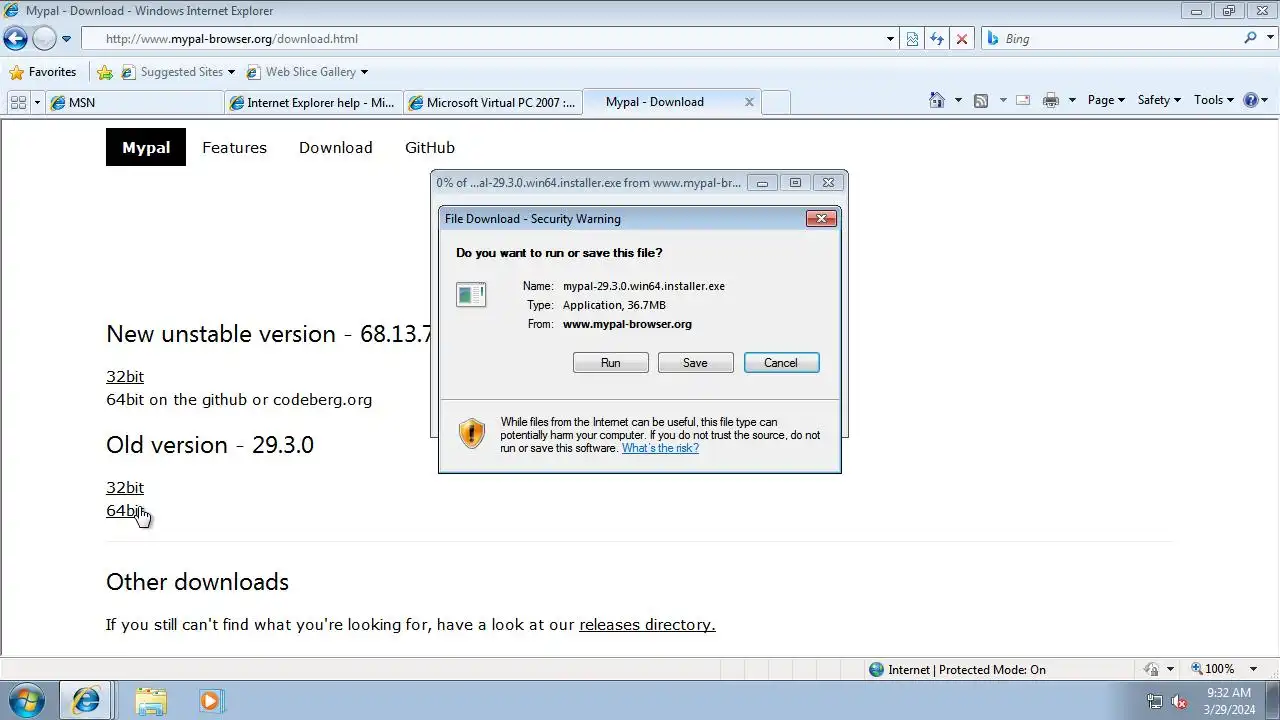Viewport: 1280px width, 720px height.
Task: Click Run in the File Download dialog
Action: click(611, 363)
